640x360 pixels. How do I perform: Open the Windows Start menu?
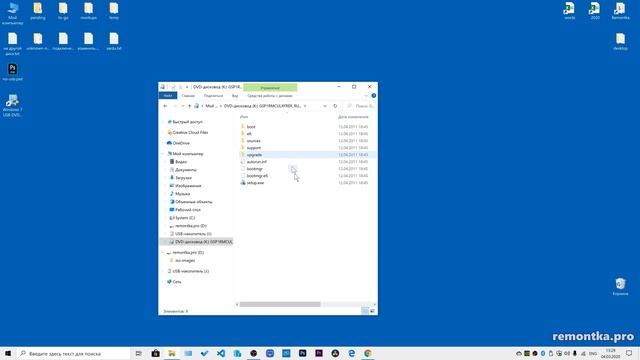pos(8,353)
